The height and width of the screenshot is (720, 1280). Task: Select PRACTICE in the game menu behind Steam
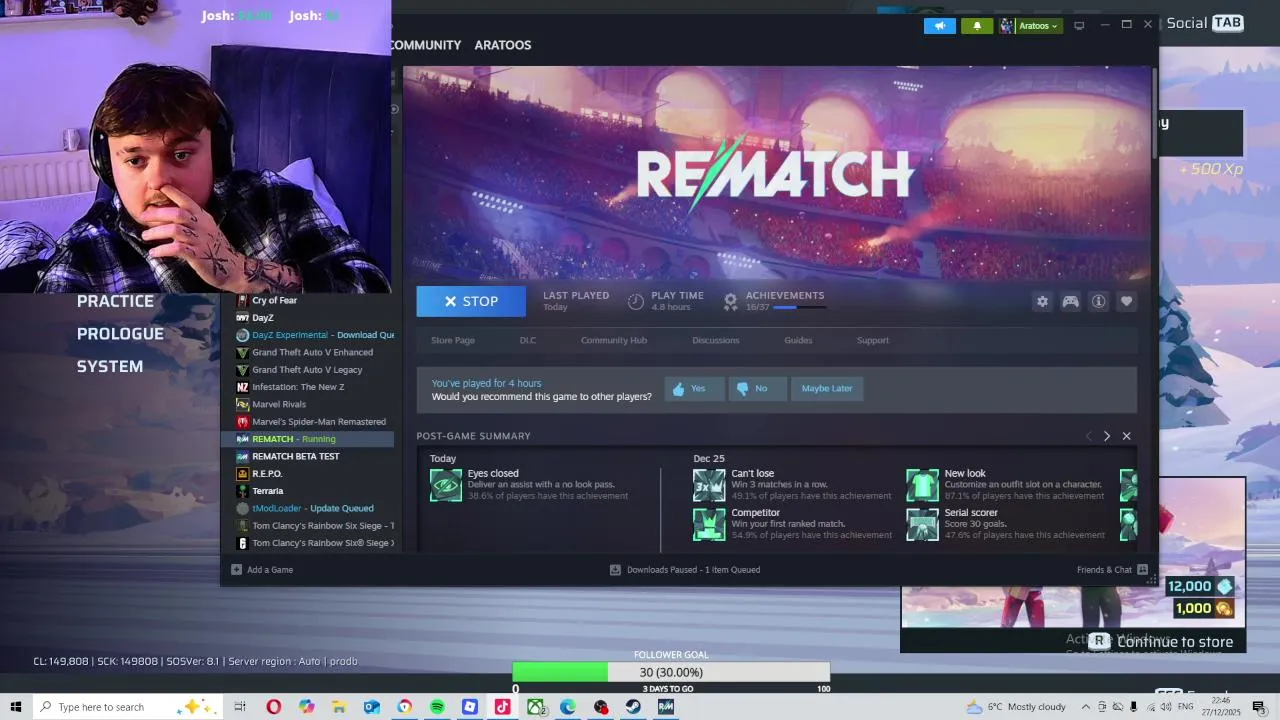115,301
